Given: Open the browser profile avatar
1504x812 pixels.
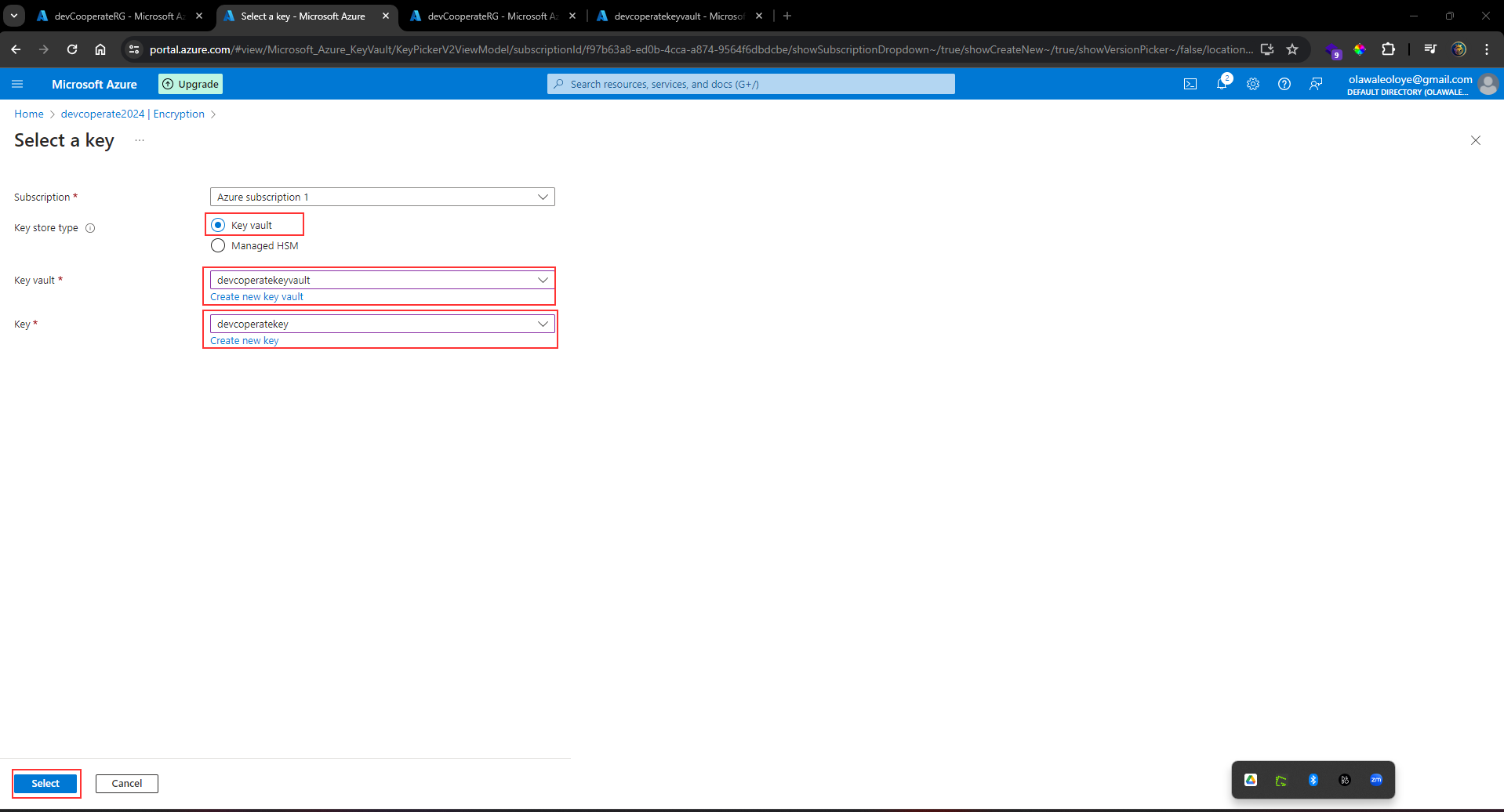Looking at the screenshot, I should [x=1459, y=49].
